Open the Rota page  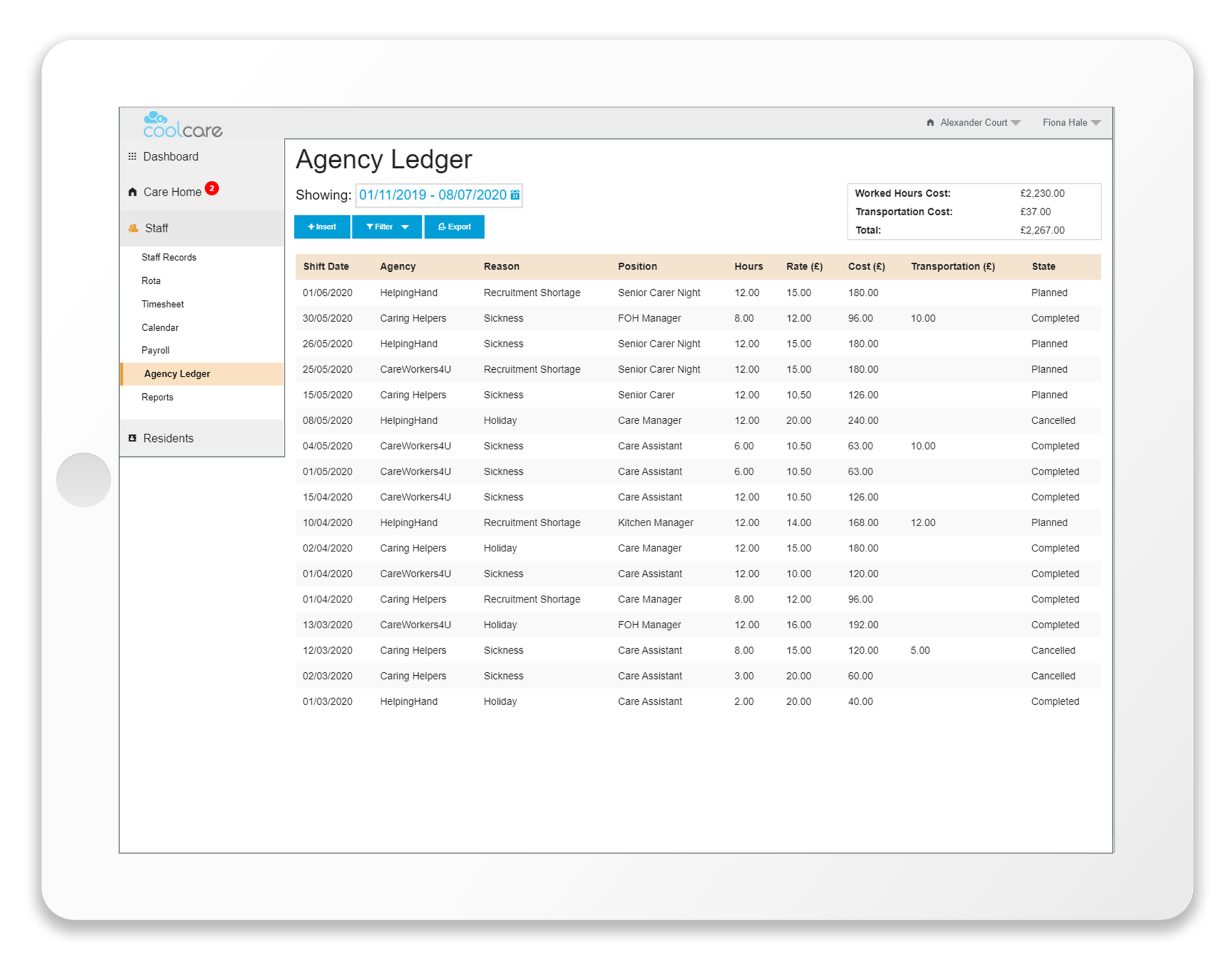151,280
